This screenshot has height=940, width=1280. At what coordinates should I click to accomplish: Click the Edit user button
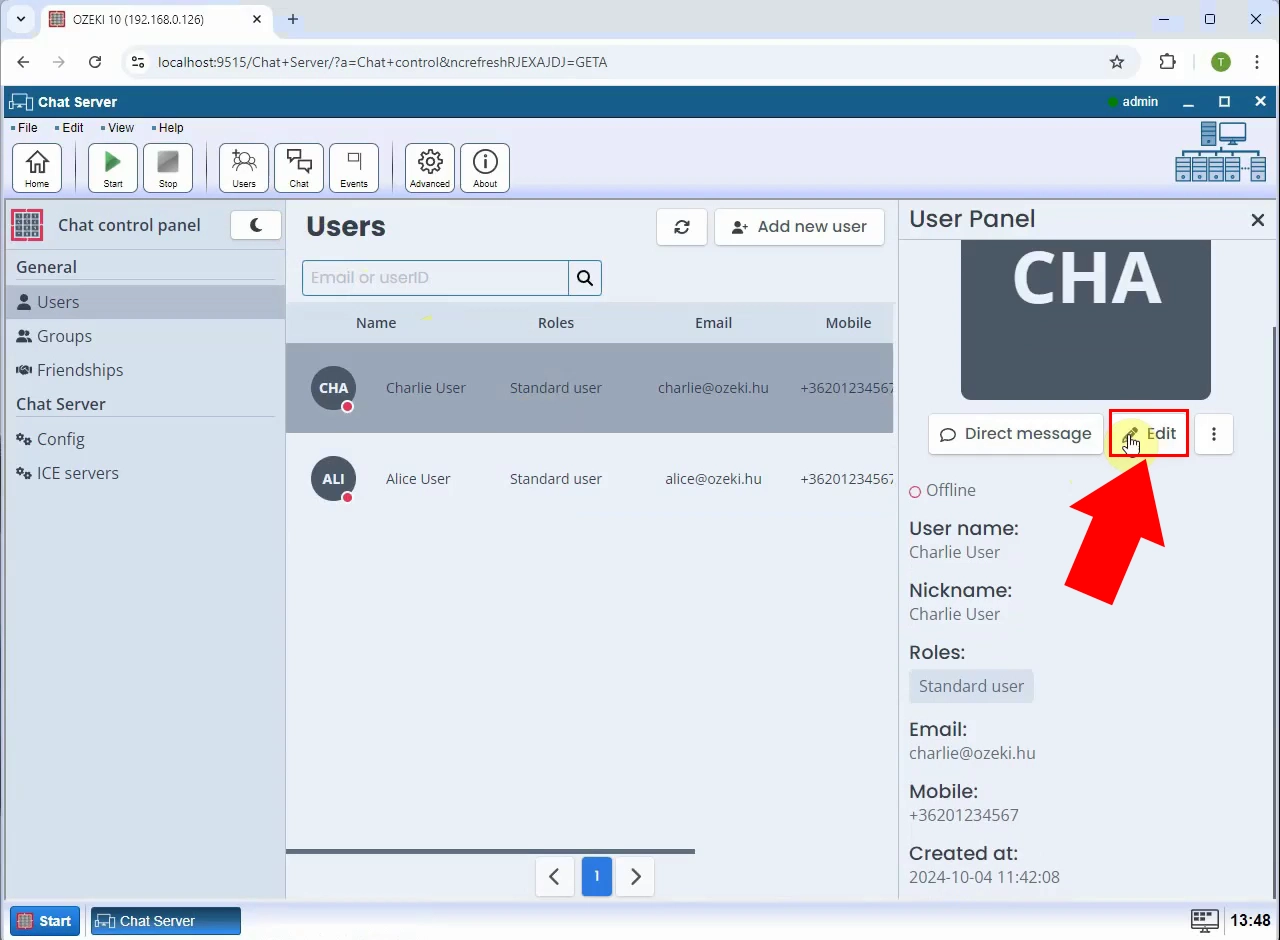coord(1149,434)
